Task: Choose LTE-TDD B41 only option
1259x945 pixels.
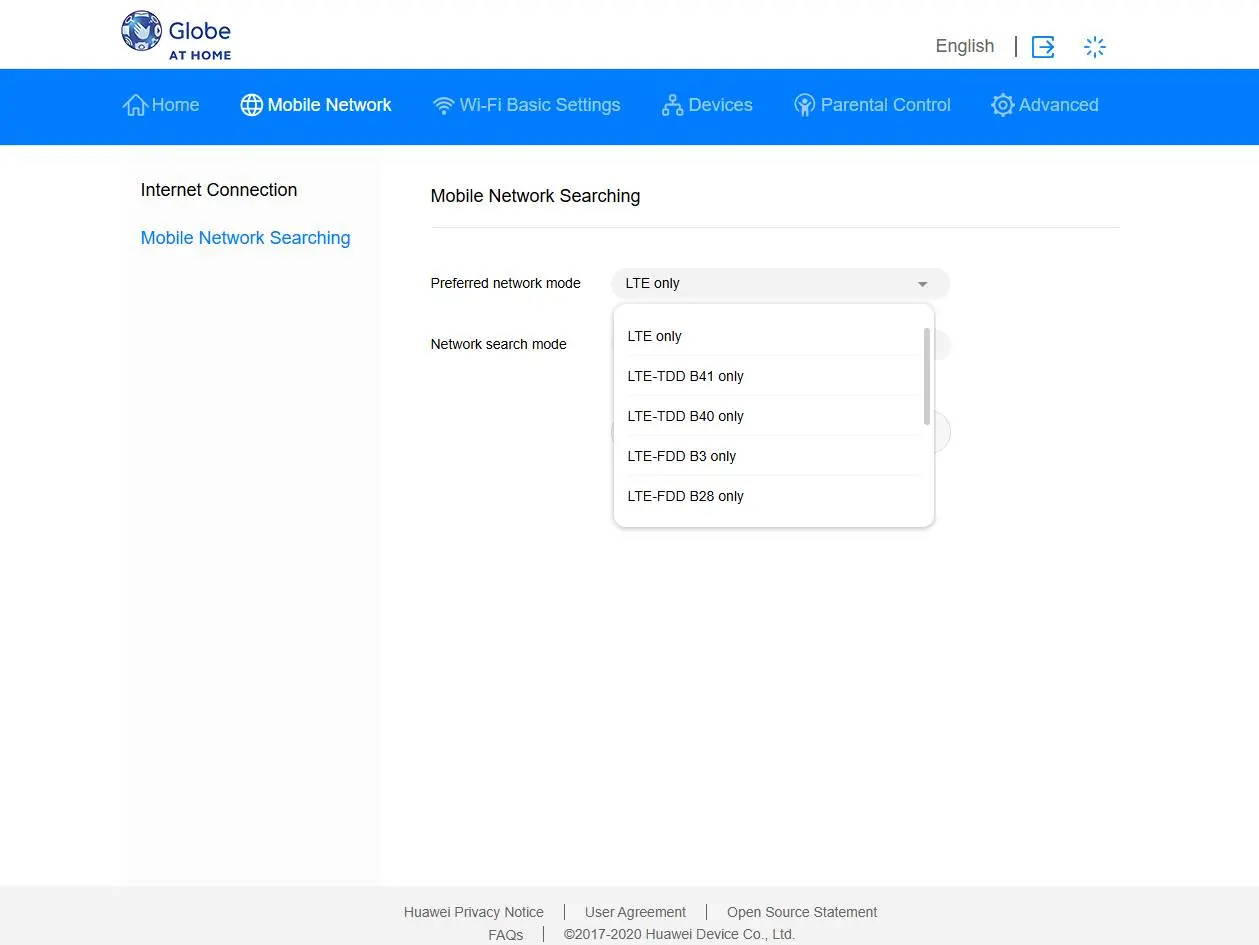Action: tap(773, 376)
